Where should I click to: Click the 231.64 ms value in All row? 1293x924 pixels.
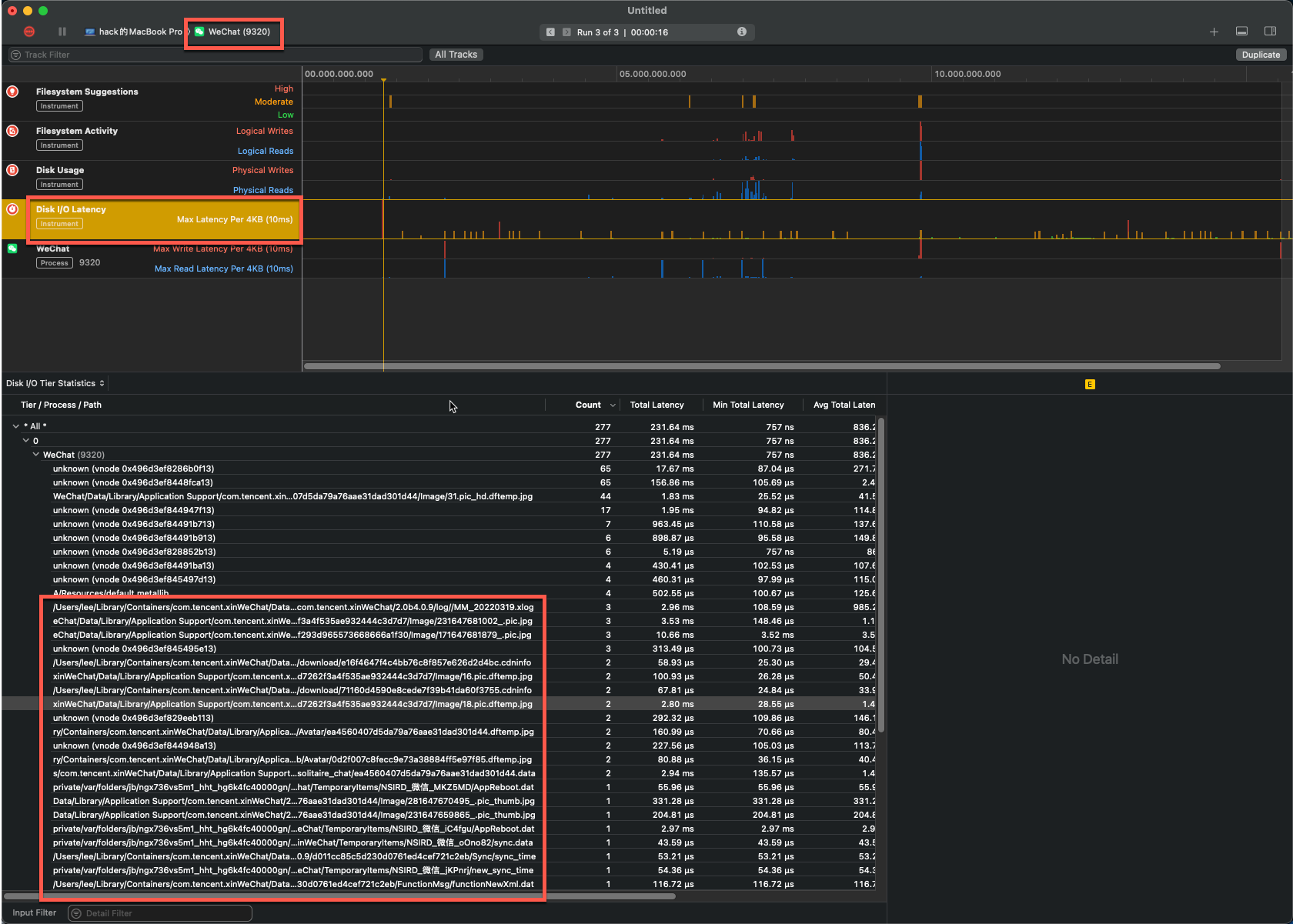(x=672, y=427)
